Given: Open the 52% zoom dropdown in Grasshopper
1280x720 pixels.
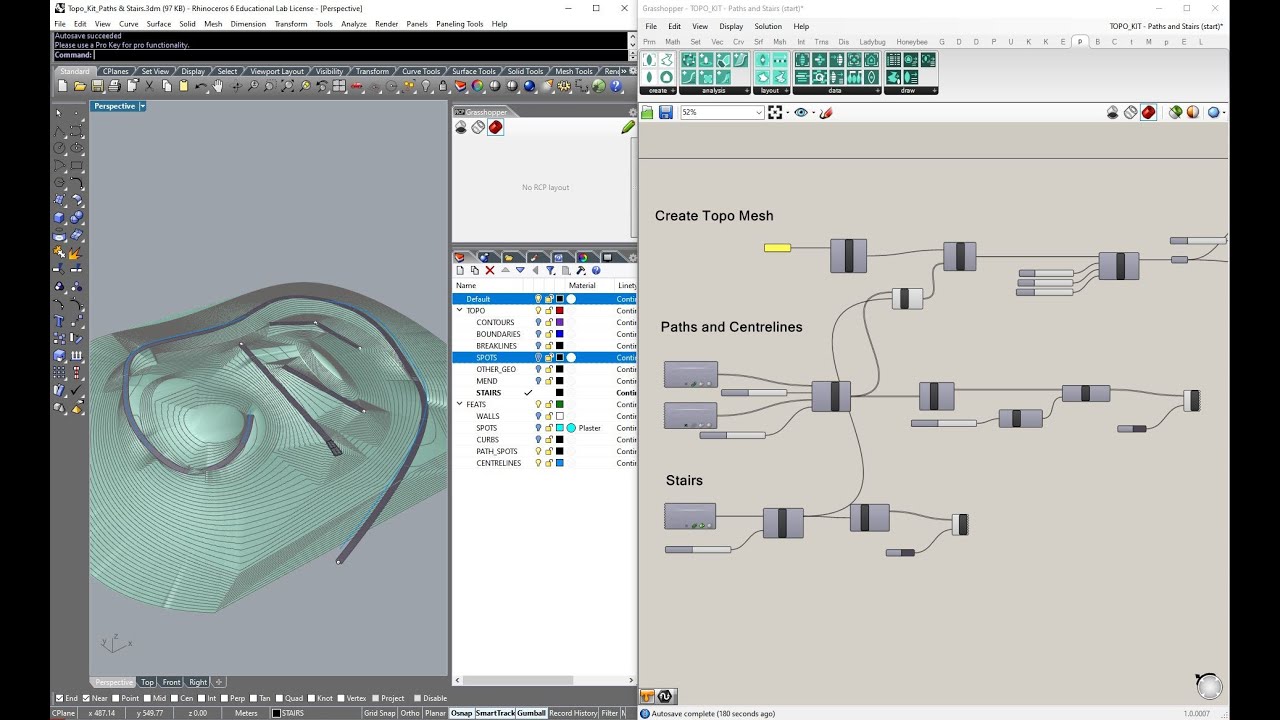Looking at the screenshot, I should [759, 113].
